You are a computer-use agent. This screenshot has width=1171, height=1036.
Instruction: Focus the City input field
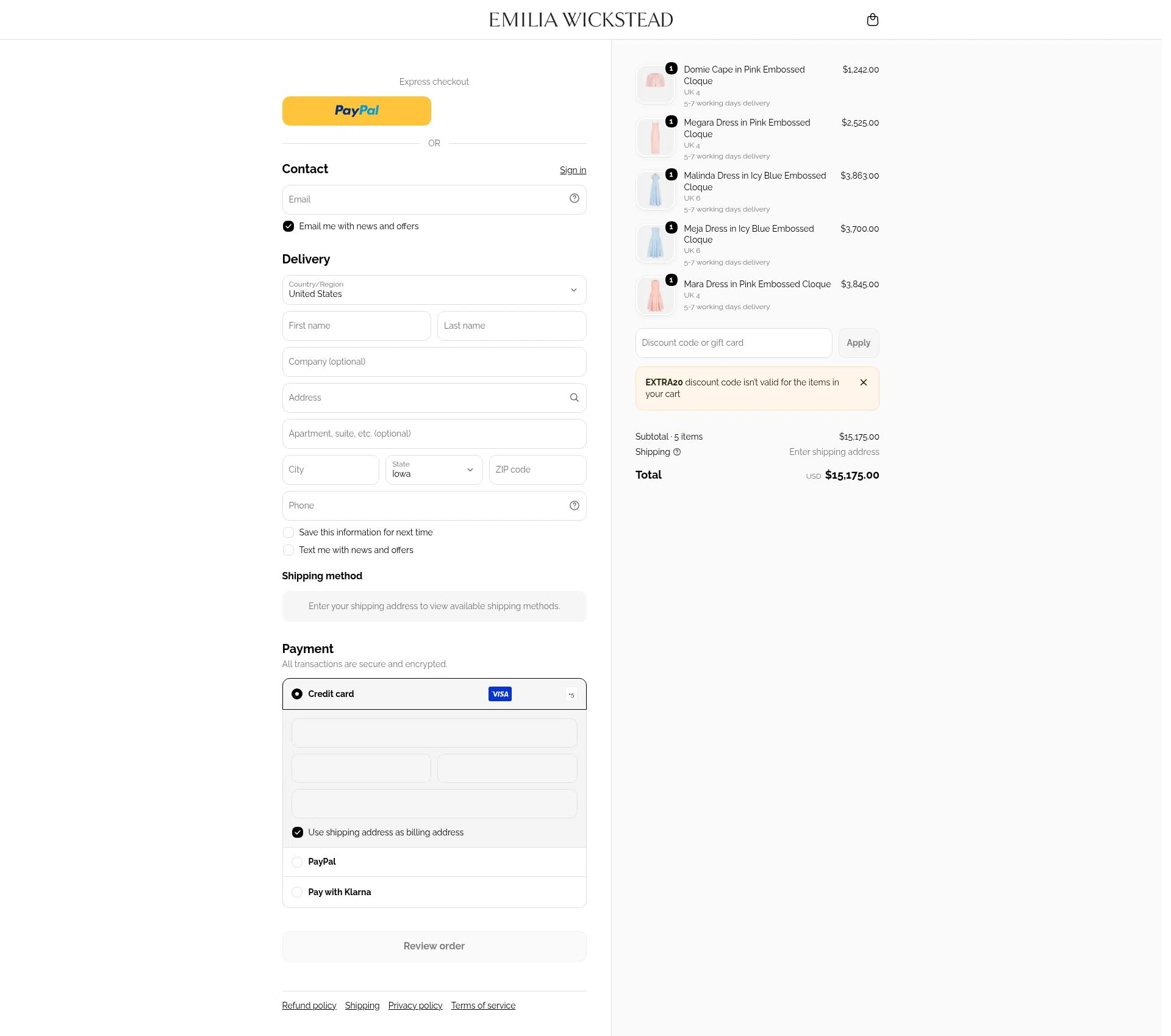pos(331,470)
